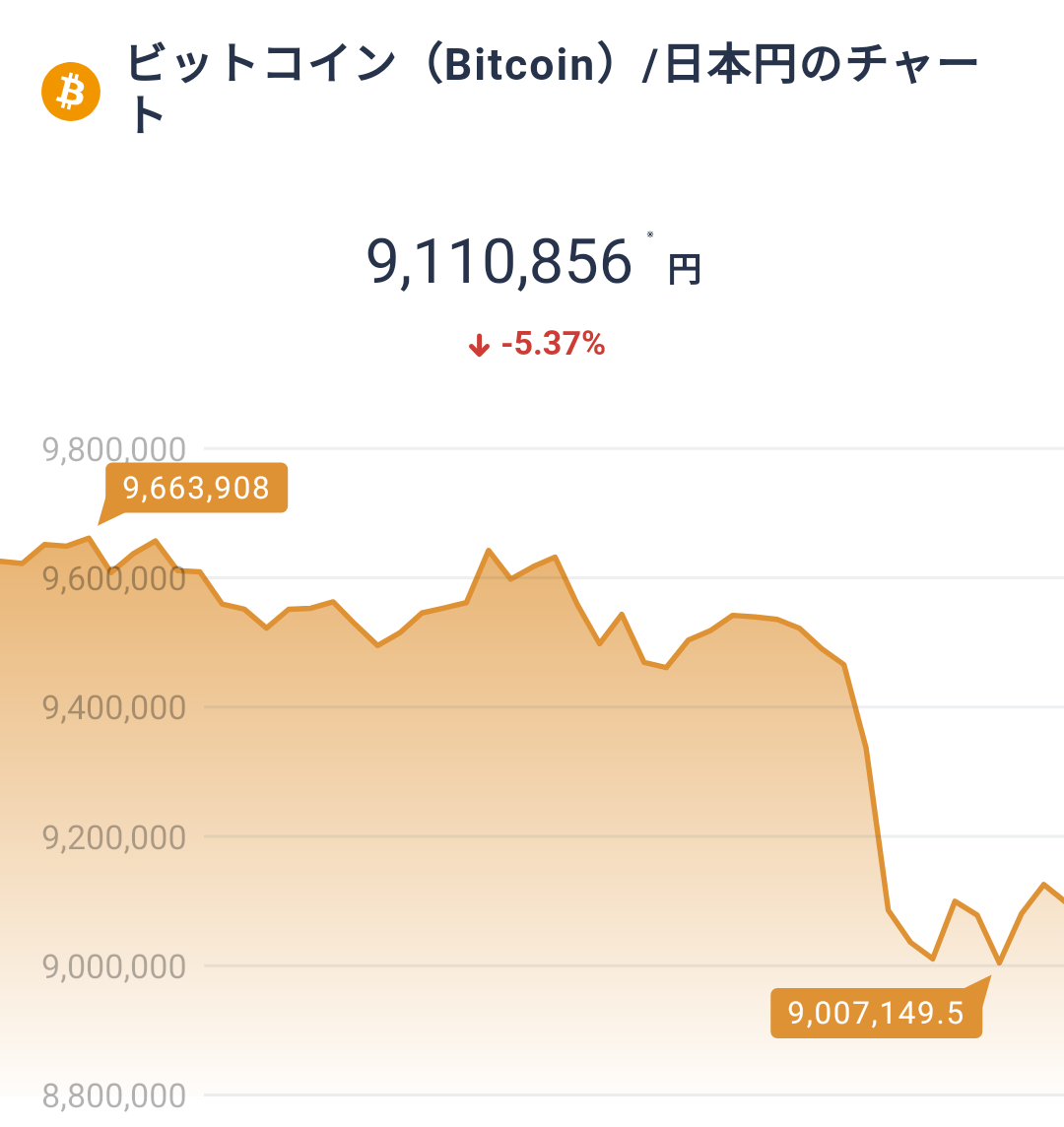Image resolution: width=1064 pixels, height=1127 pixels.
Task: Click the 9,400,000 axis label
Action: (x=114, y=708)
